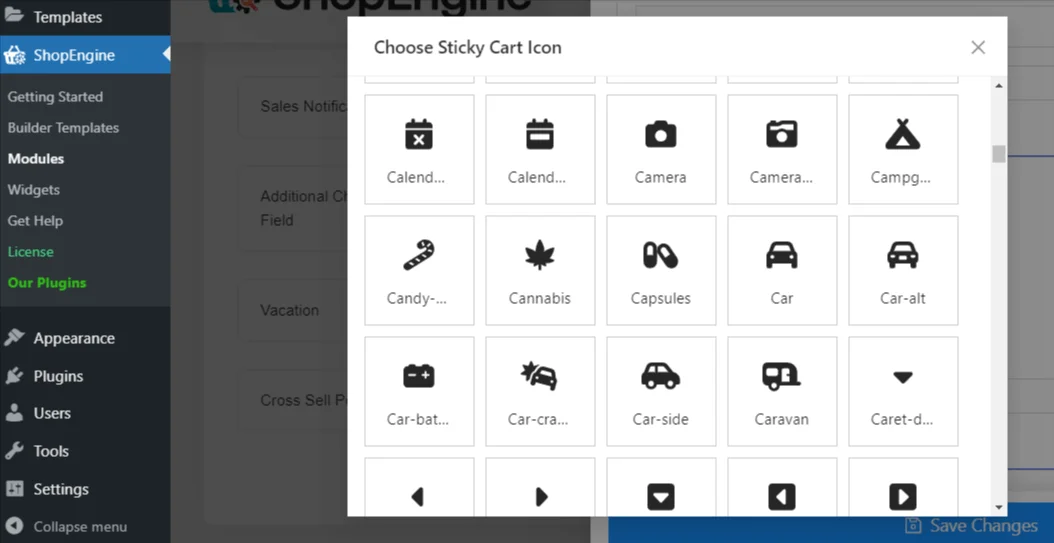Select the Camera-retro icon
The height and width of the screenshot is (543, 1054).
point(782,149)
